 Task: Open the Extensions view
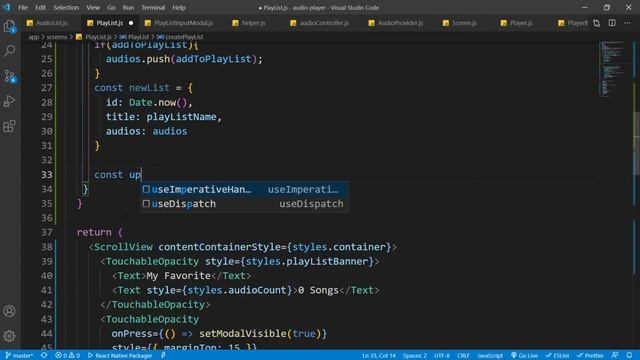pyautogui.click(x=9, y=126)
